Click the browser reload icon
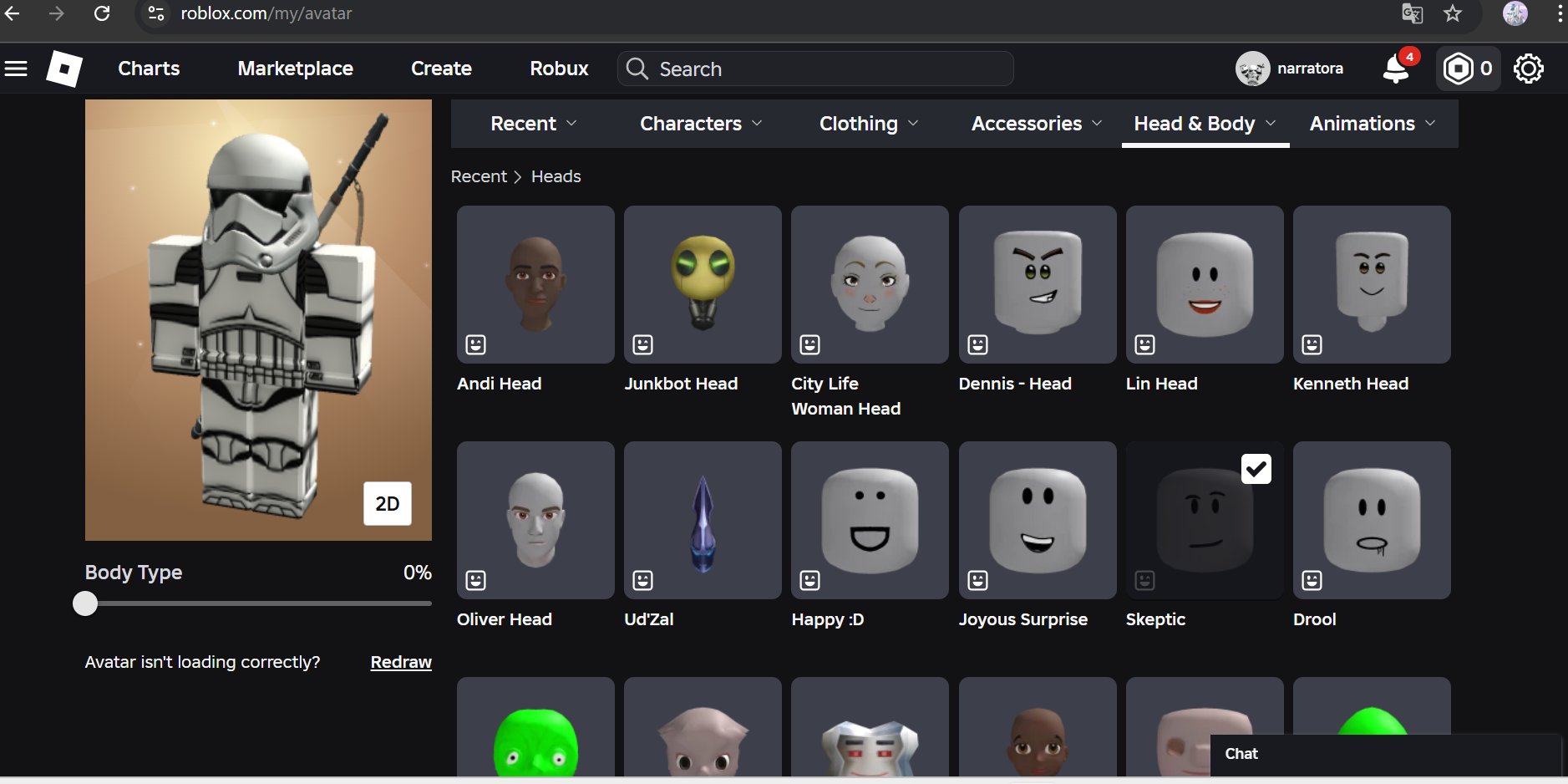1568x784 pixels. click(102, 13)
